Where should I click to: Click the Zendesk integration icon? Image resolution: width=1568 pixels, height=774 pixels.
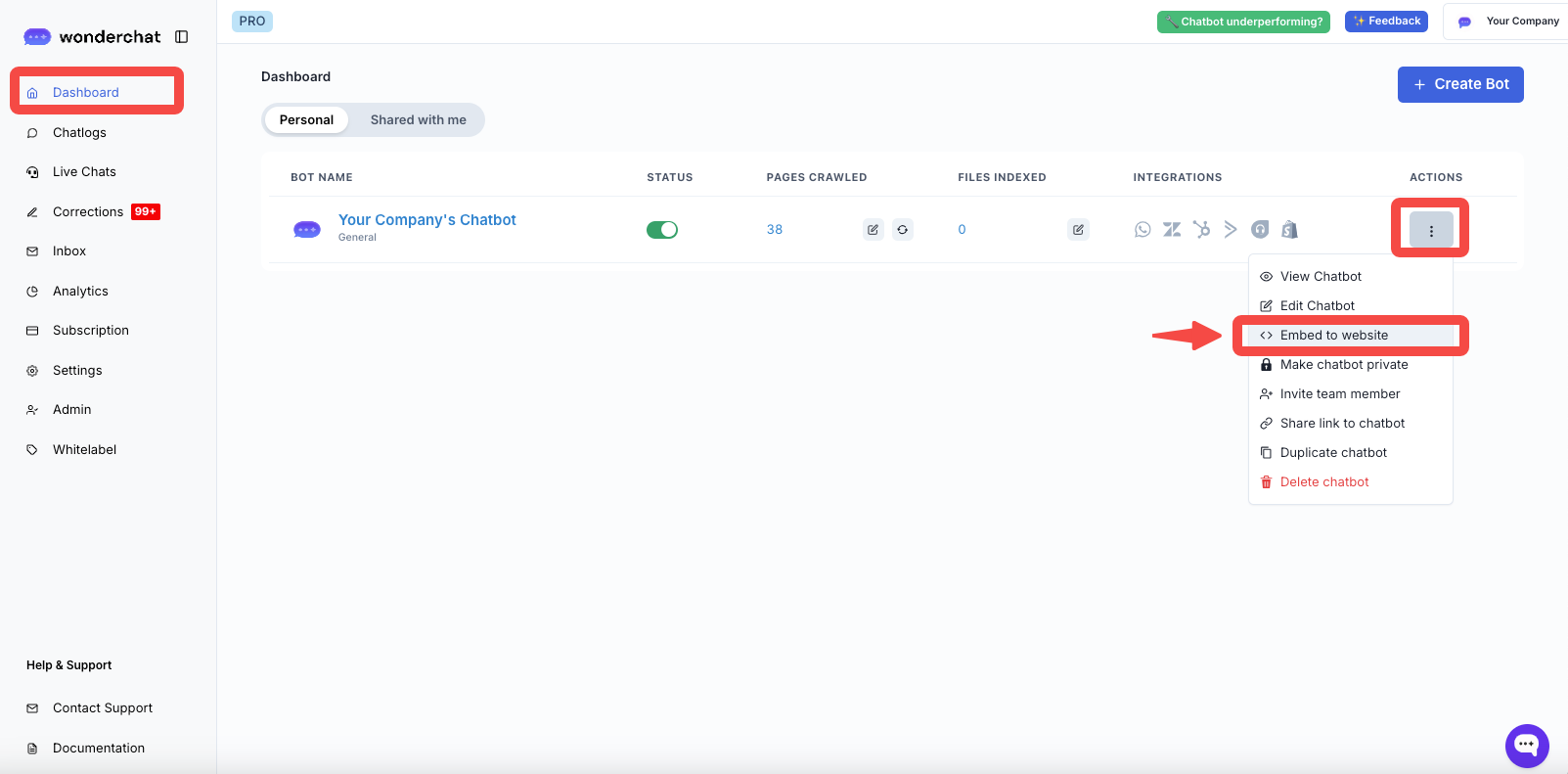click(1172, 230)
